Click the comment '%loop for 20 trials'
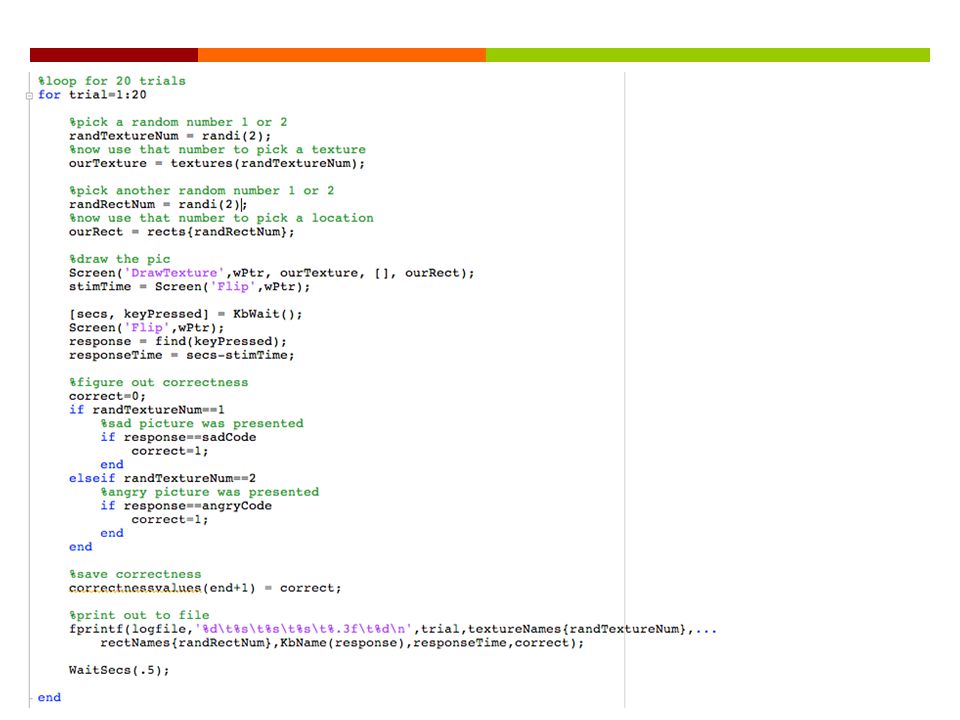The width and height of the screenshot is (960, 720). coord(111,81)
